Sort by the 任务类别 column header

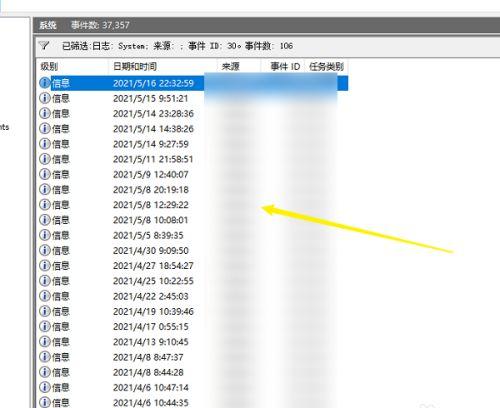click(326, 66)
